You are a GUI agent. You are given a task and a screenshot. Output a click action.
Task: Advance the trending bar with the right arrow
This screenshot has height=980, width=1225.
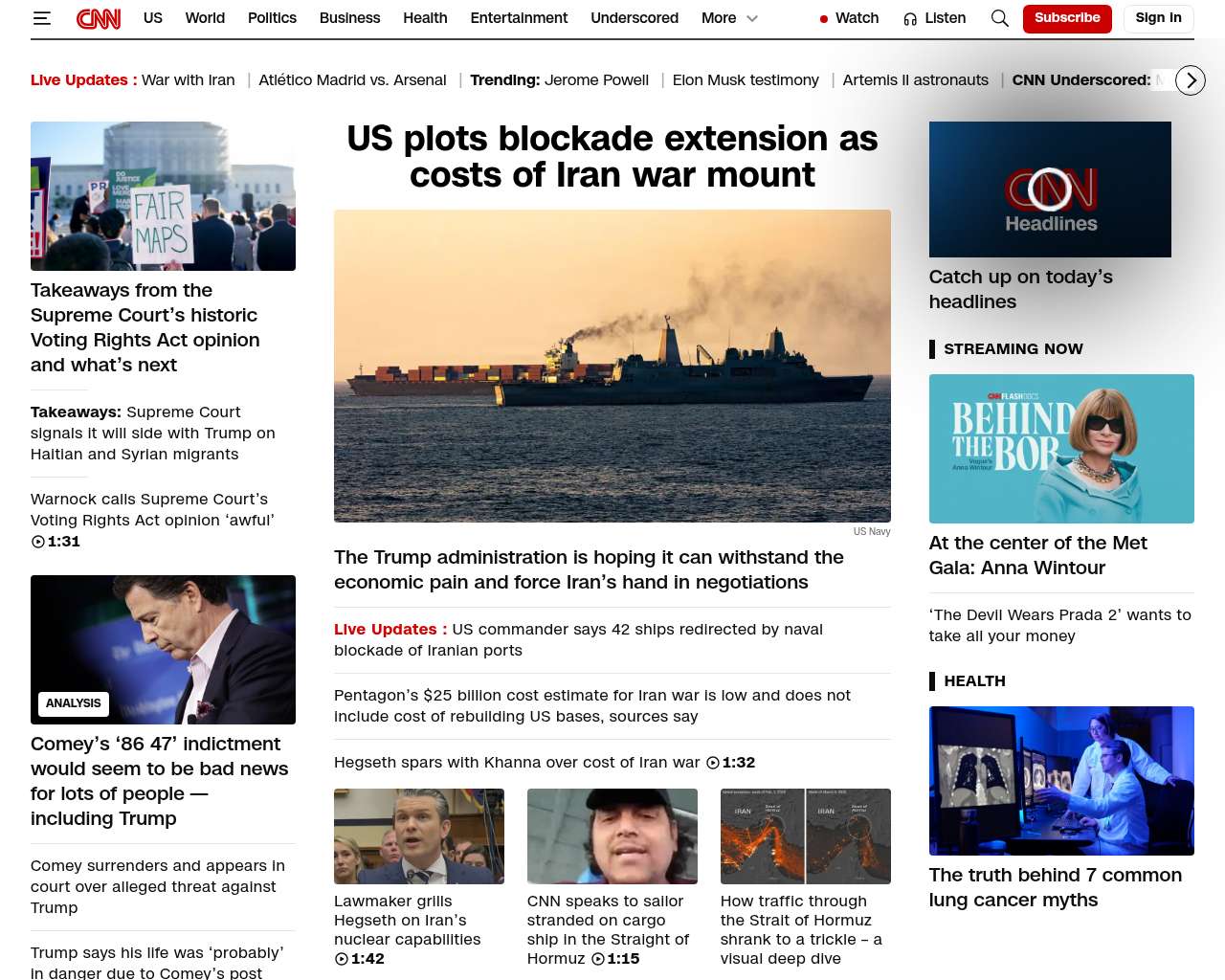coord(1191,80)
